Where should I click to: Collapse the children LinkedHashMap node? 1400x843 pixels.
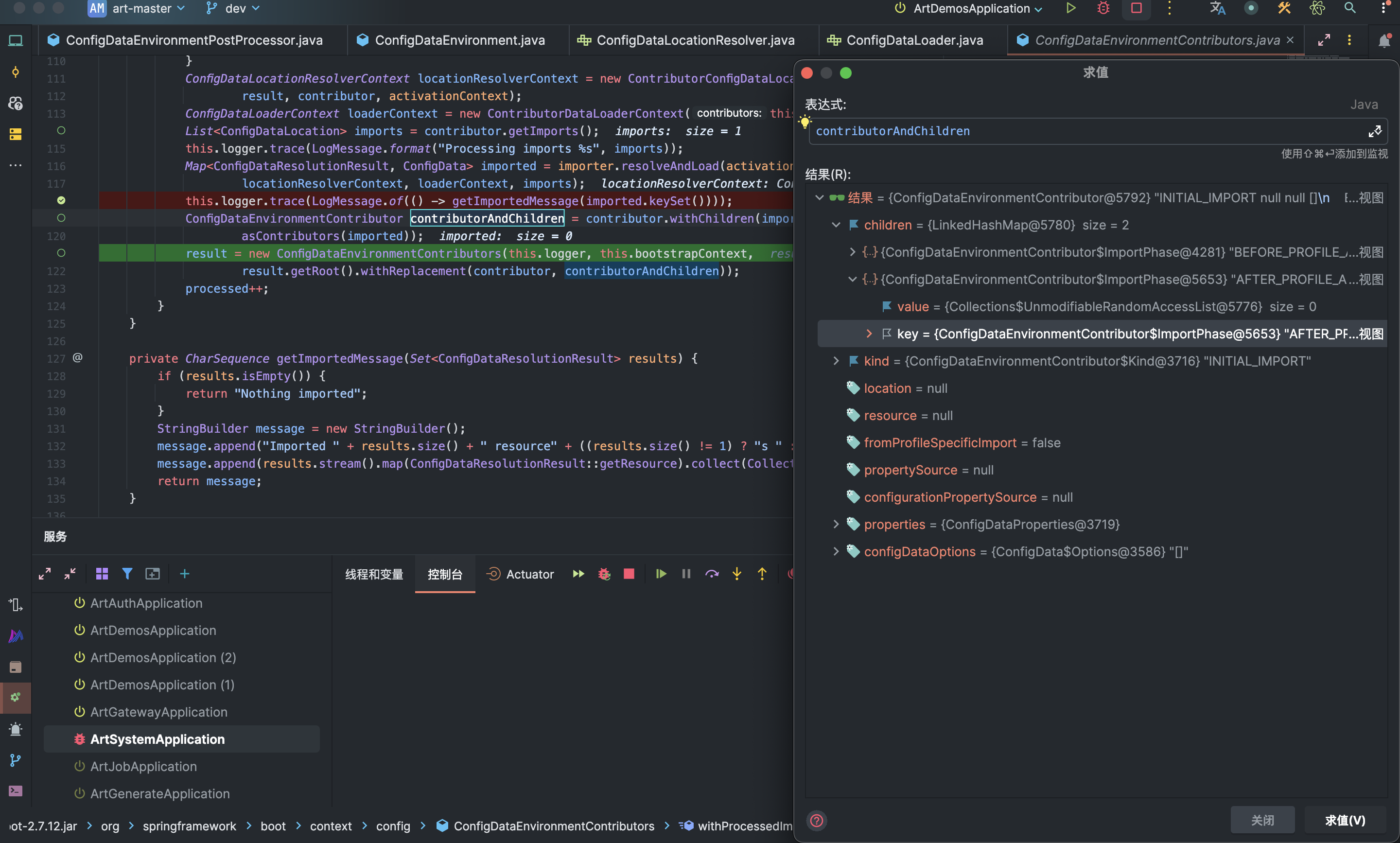[836, 225]
